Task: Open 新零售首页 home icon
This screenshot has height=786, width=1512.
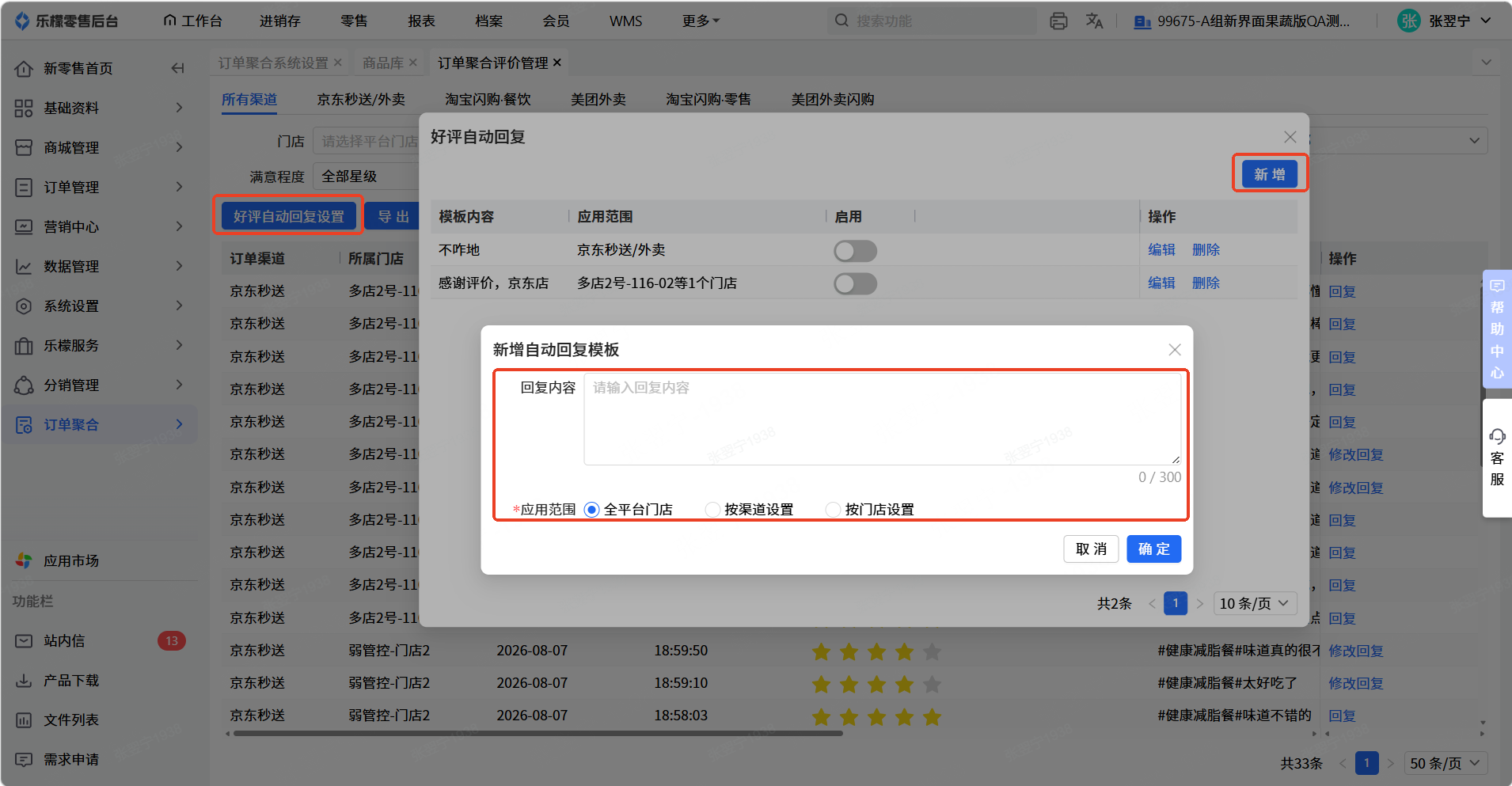Action: (24, 69)
